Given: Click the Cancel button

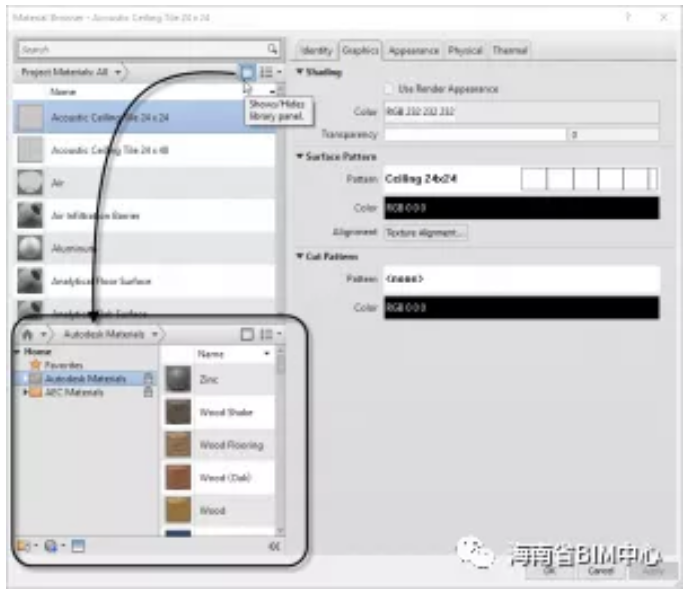Looking at the screenshot, I should pos(601,571).
